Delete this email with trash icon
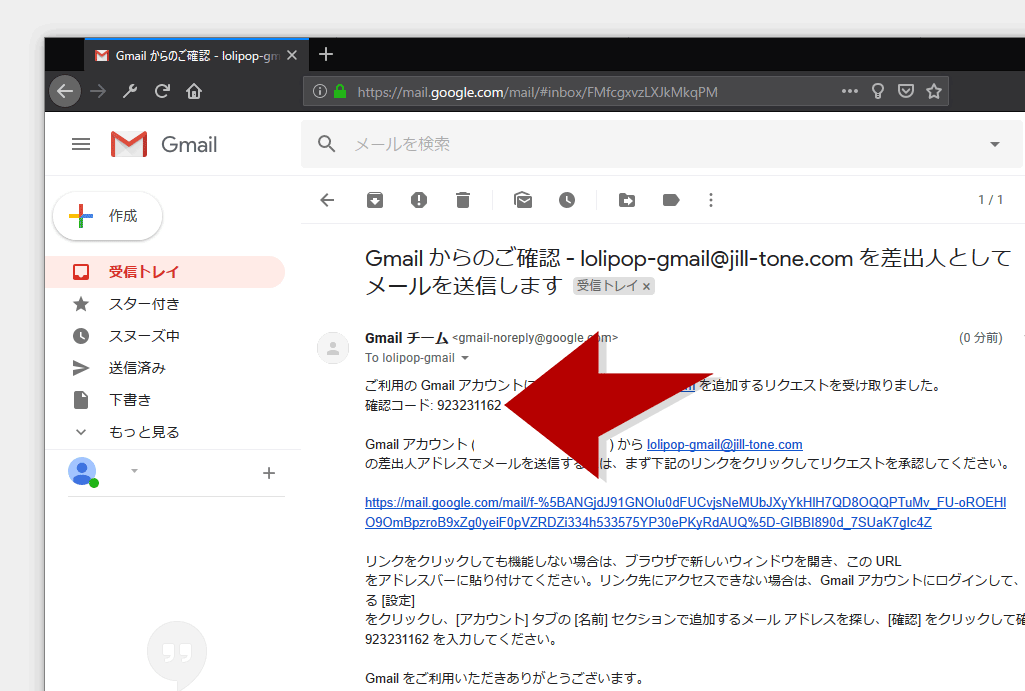This screenshot has height=691, width=1025. [463, 200]
